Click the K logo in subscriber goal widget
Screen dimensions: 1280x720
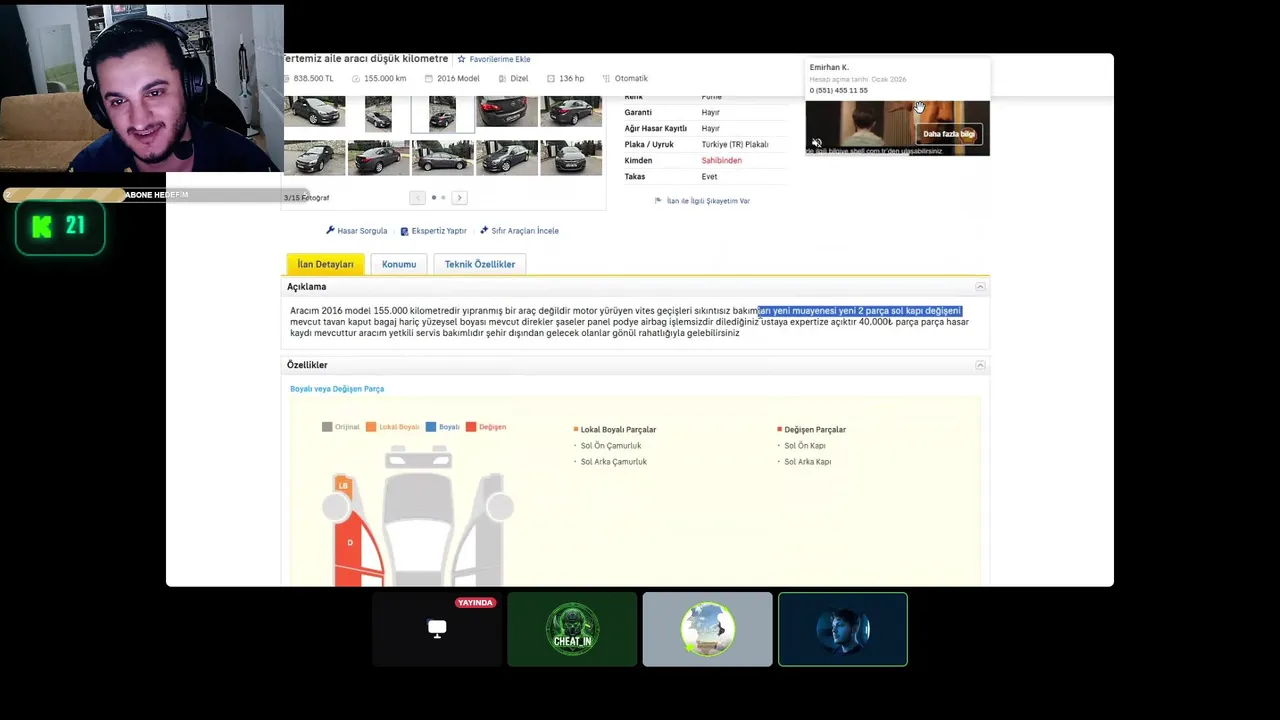[x=42, y=227]
